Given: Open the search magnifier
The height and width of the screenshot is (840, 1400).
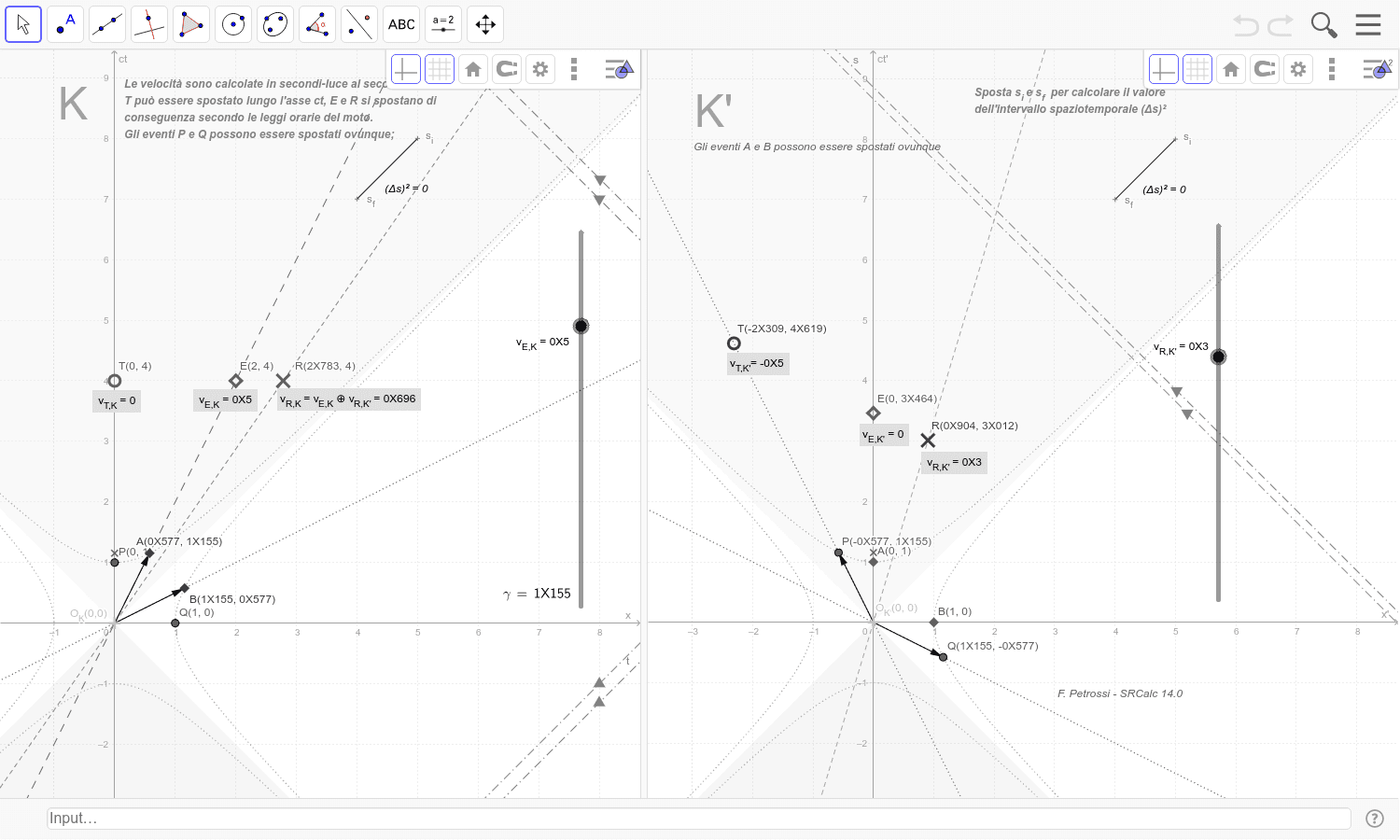Looking at the screenshot, I should coord(1323,25).
